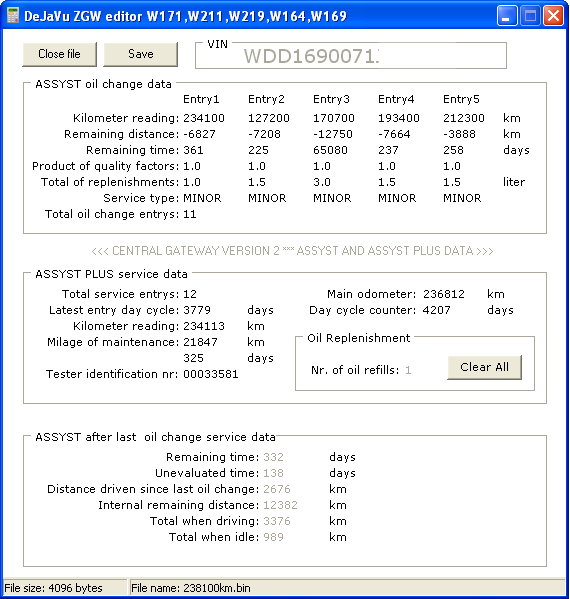Click Entry2 remaining time 225
This screenshot has width=570, height=599.
(x=258, y=150)
